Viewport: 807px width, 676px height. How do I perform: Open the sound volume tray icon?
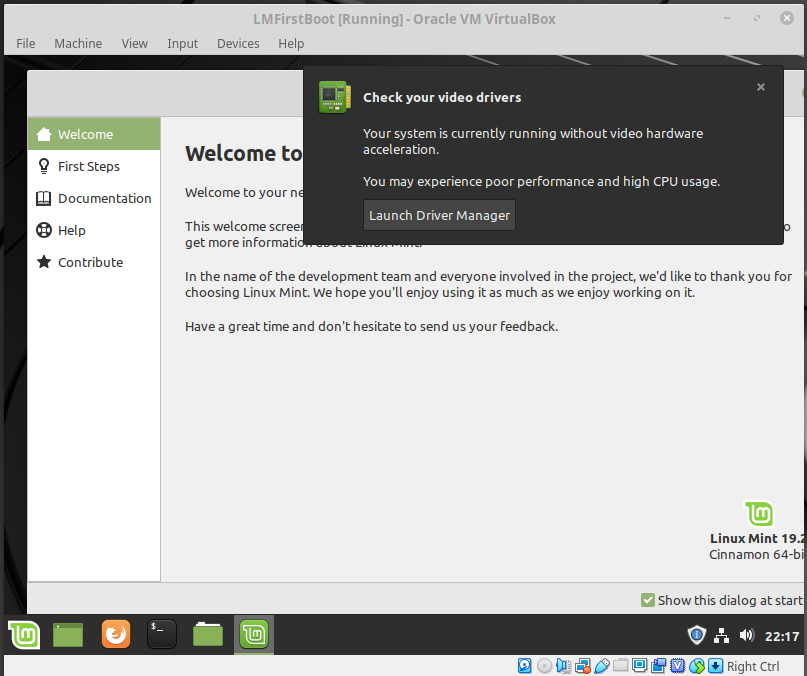pos(746,635)
